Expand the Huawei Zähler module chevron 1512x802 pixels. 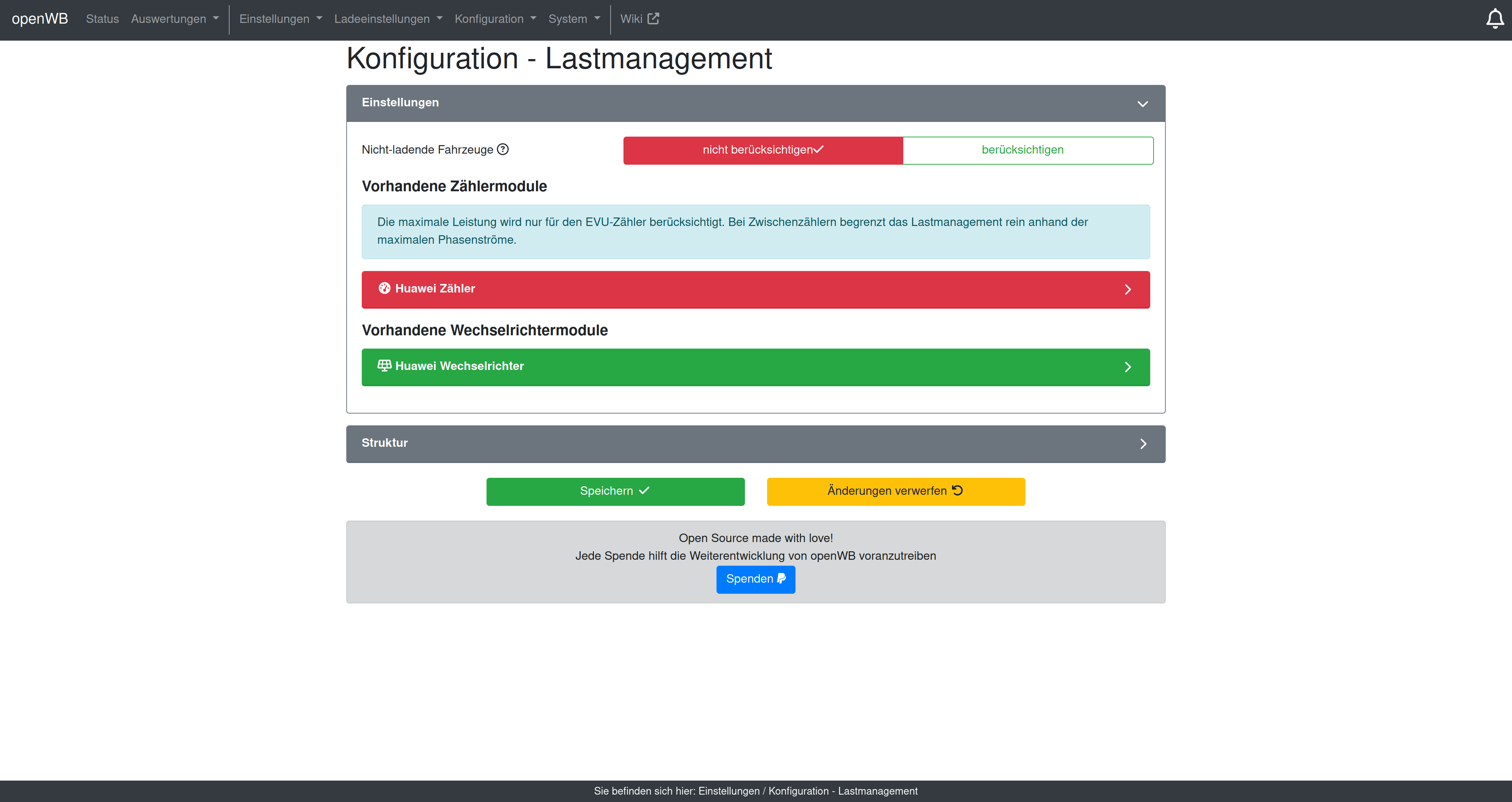[1127, 289]
